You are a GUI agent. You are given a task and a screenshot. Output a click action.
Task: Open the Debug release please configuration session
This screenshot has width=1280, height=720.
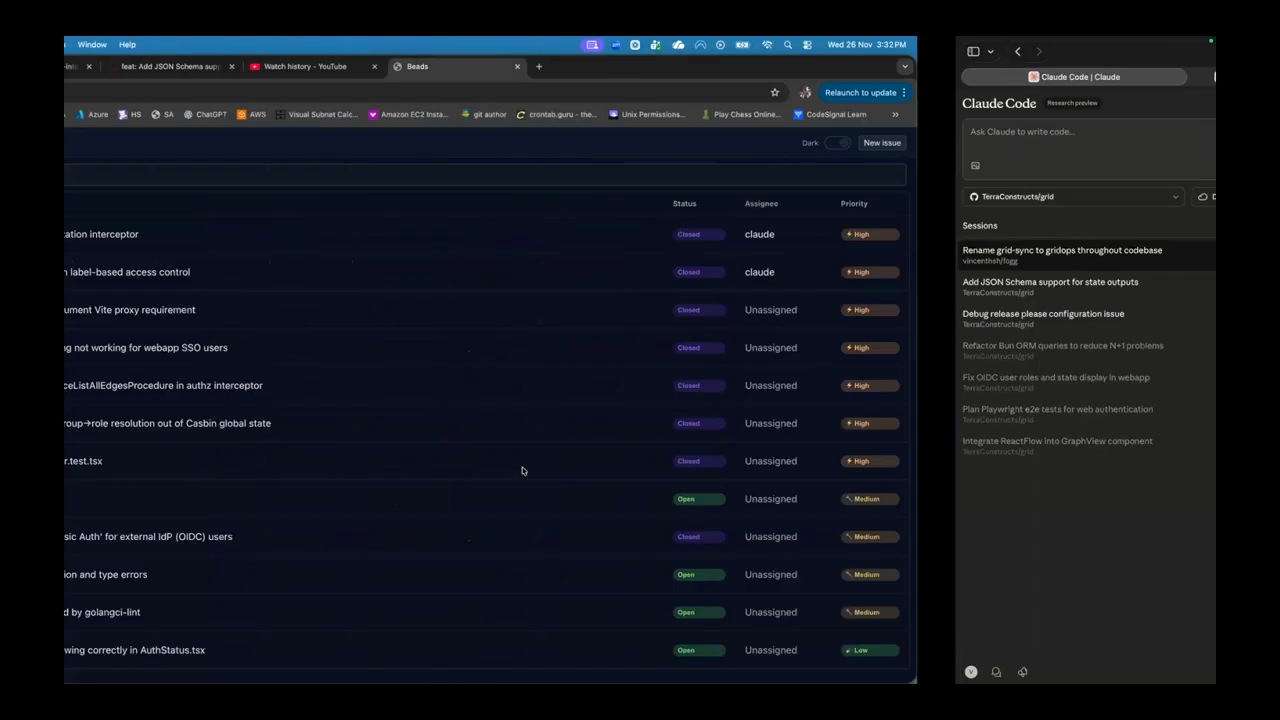(x=1043, y=314)
